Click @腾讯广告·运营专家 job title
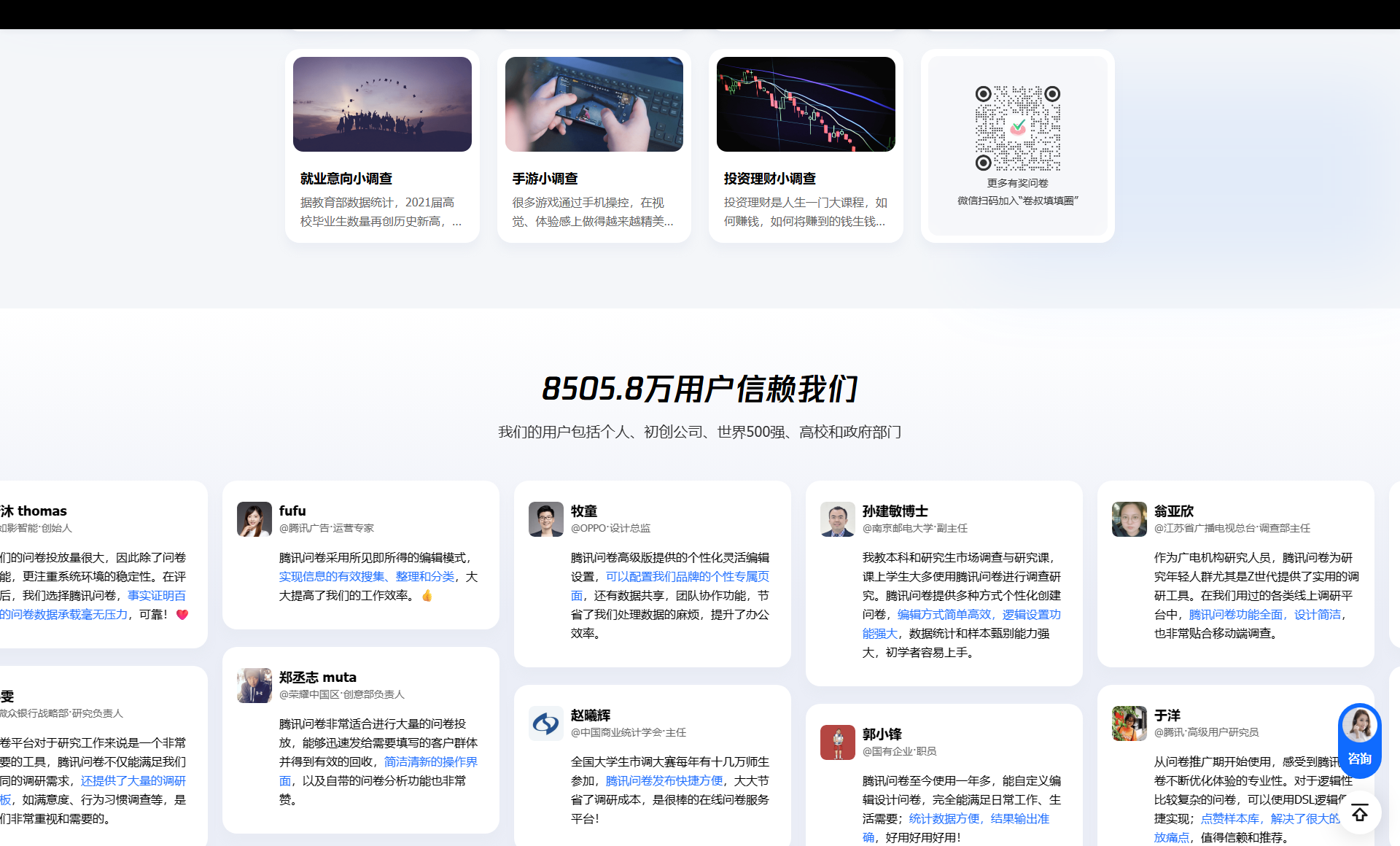Viewport: 1400px width, 846px height. (x=327, y=528)
